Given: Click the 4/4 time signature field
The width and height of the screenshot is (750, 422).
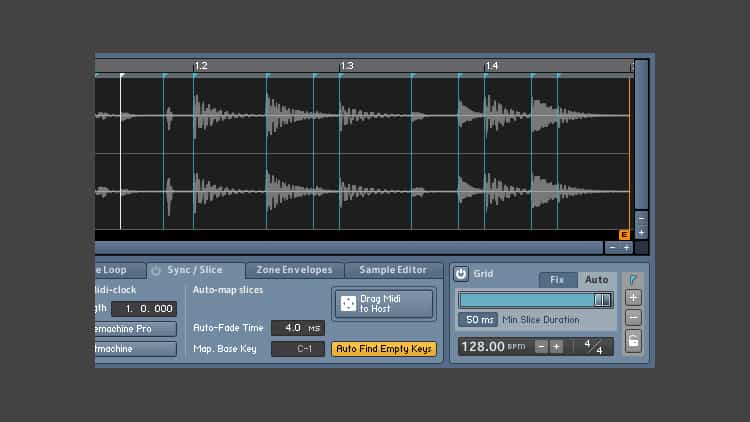Looking at the screenshot, I should (x=593, y=346).
